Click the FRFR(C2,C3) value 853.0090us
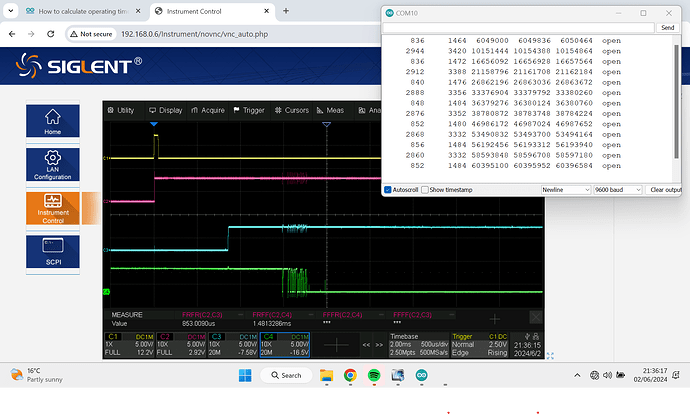This screenshot has width=690, height=414. tap(198, 323)
